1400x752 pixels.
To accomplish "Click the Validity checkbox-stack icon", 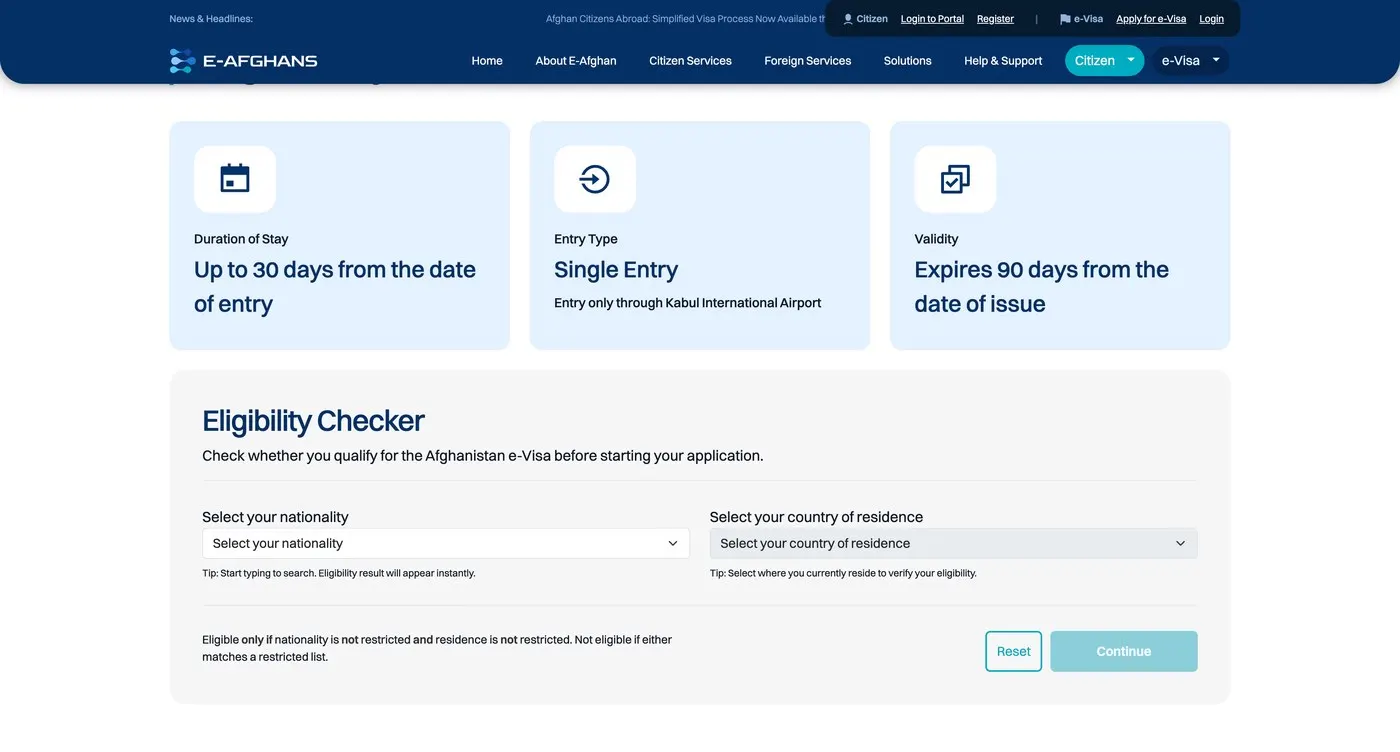I will 955,179.
